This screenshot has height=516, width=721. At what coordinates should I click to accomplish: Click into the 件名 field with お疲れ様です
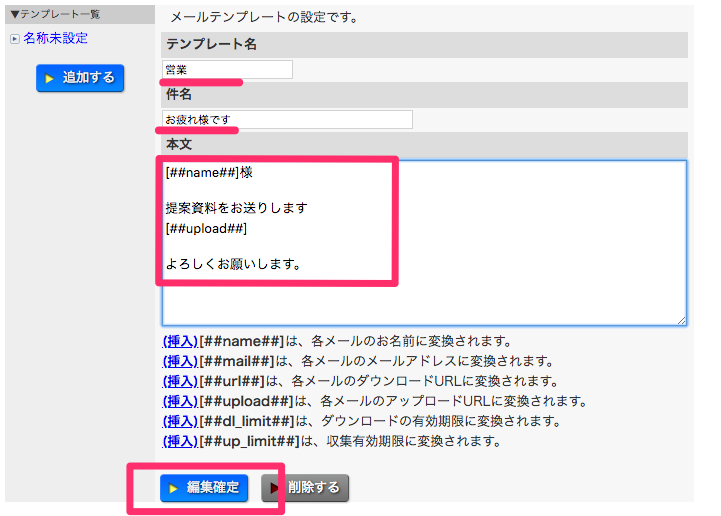point(287,119)
